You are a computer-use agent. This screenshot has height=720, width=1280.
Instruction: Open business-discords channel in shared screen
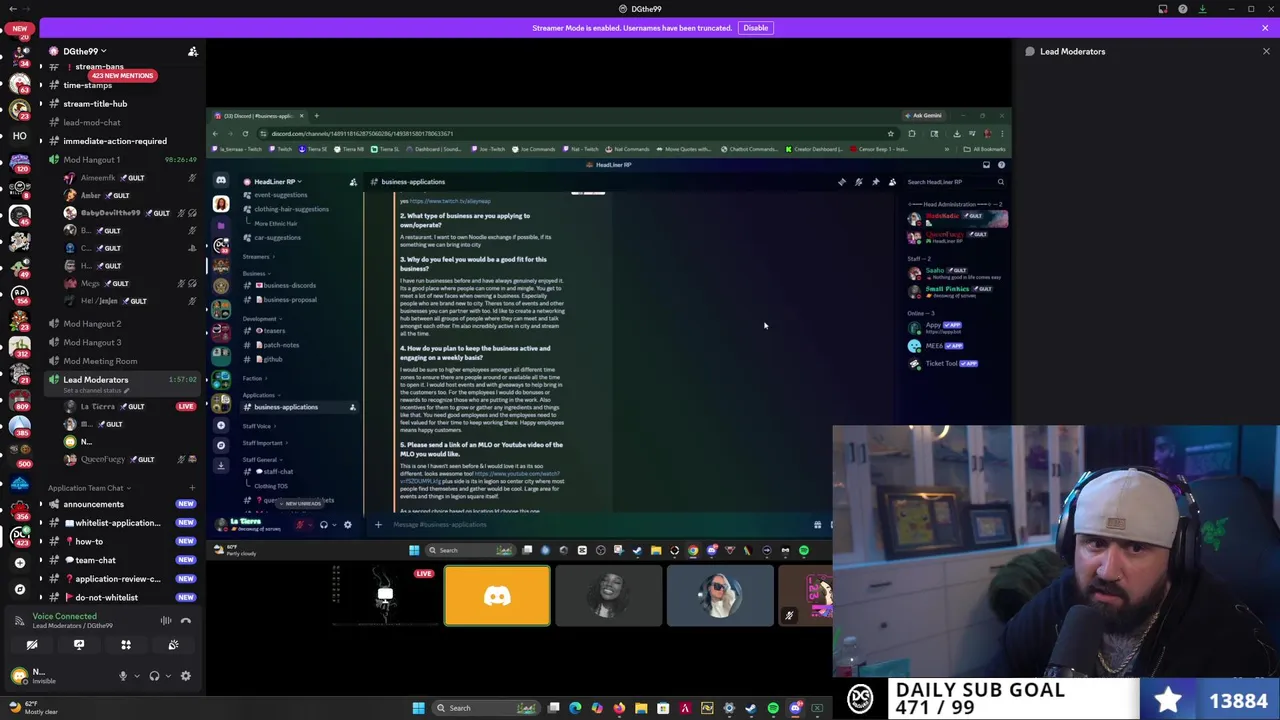pyautogui.click(x=289, y=286)
